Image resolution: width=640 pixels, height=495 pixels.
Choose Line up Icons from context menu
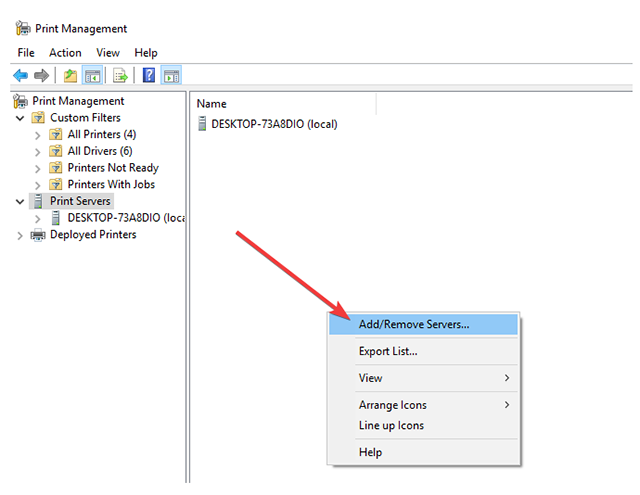click(x=423, y=425)
